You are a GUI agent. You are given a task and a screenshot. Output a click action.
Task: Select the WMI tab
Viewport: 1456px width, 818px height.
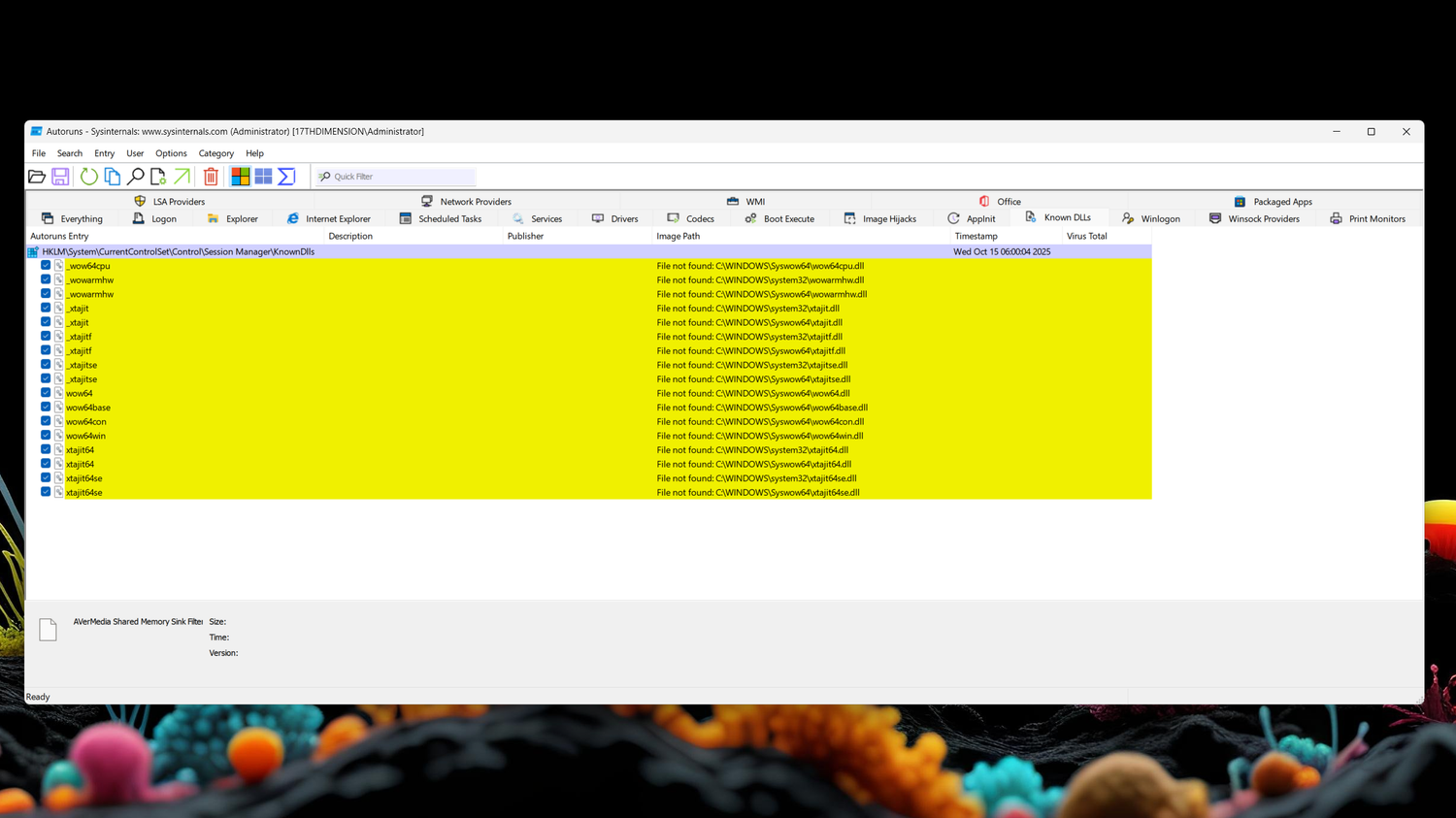click(x=745, y=201)
